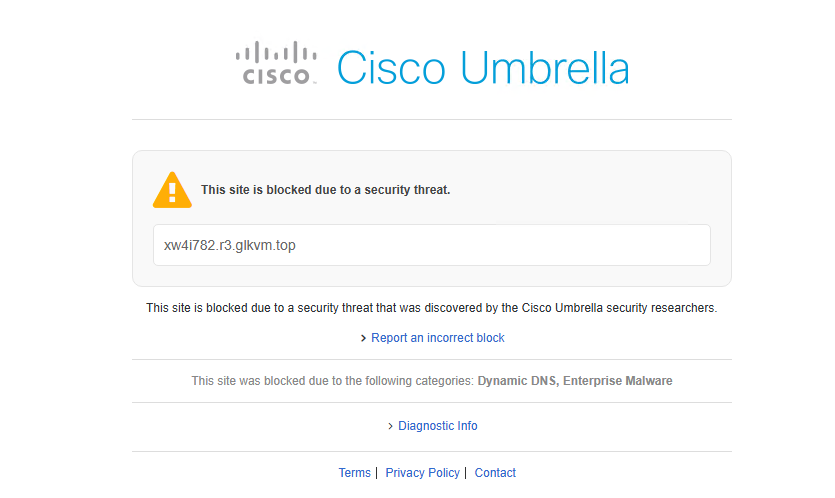This screenshot has width=835, height=498.
Task: Open the Diagnostic Info link
Action: (437, 426)
